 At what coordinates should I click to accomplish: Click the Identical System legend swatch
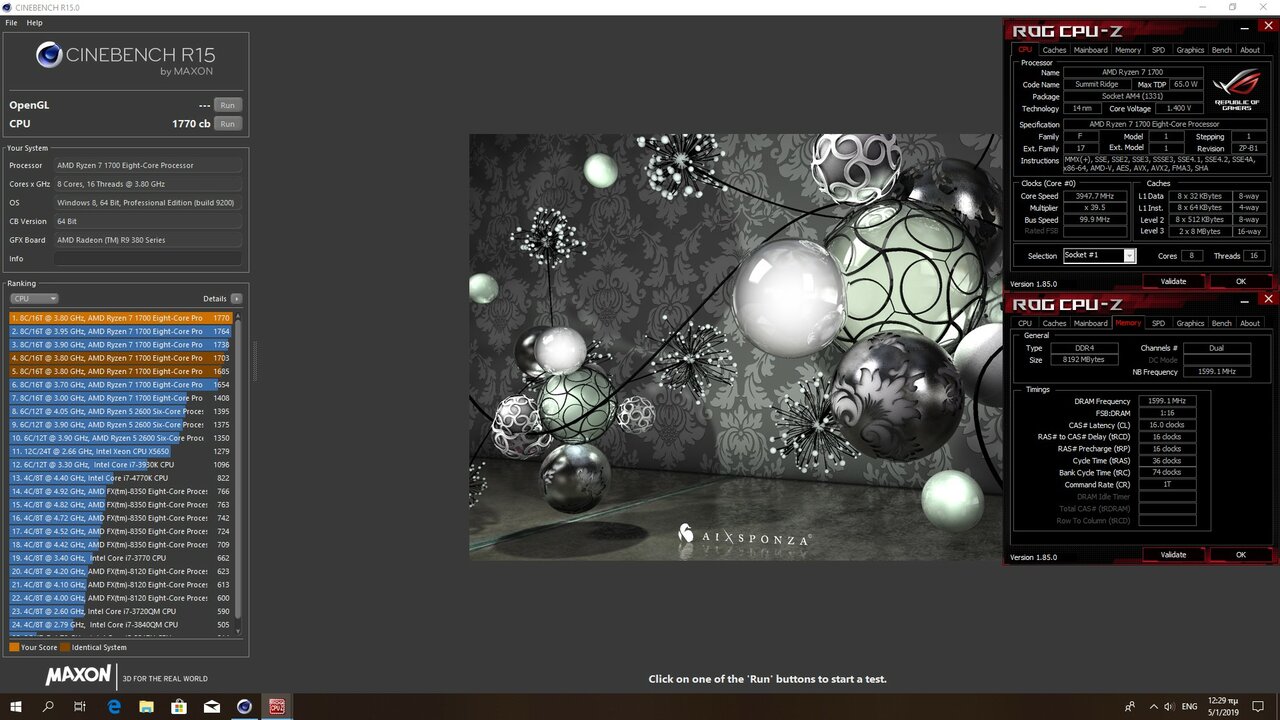65,647
